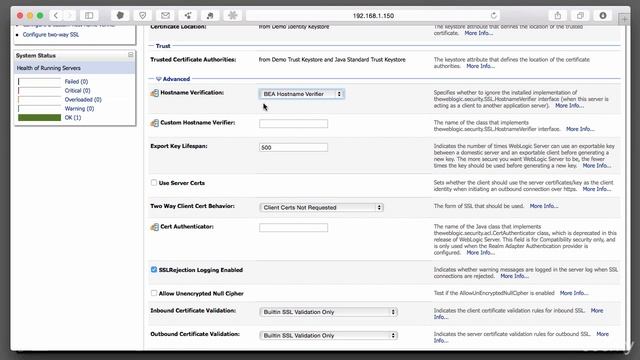Click the Outbound Certificate Validation label
Viewport: 640px width, 360px height.
pyautogui.click(x=195, y=334)
